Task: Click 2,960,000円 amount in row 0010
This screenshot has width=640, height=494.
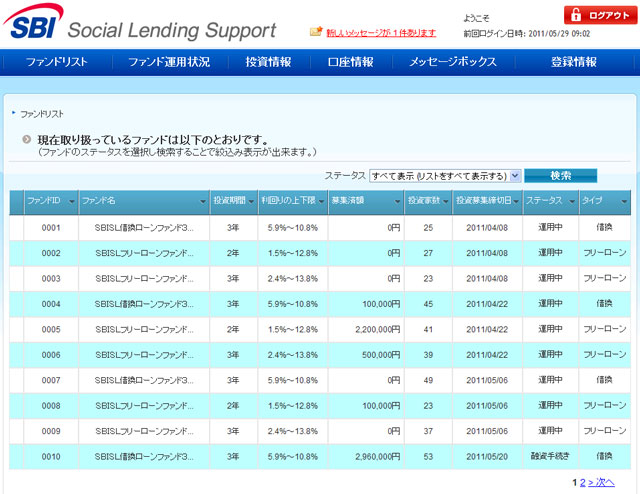Action: tap(378, 457)
